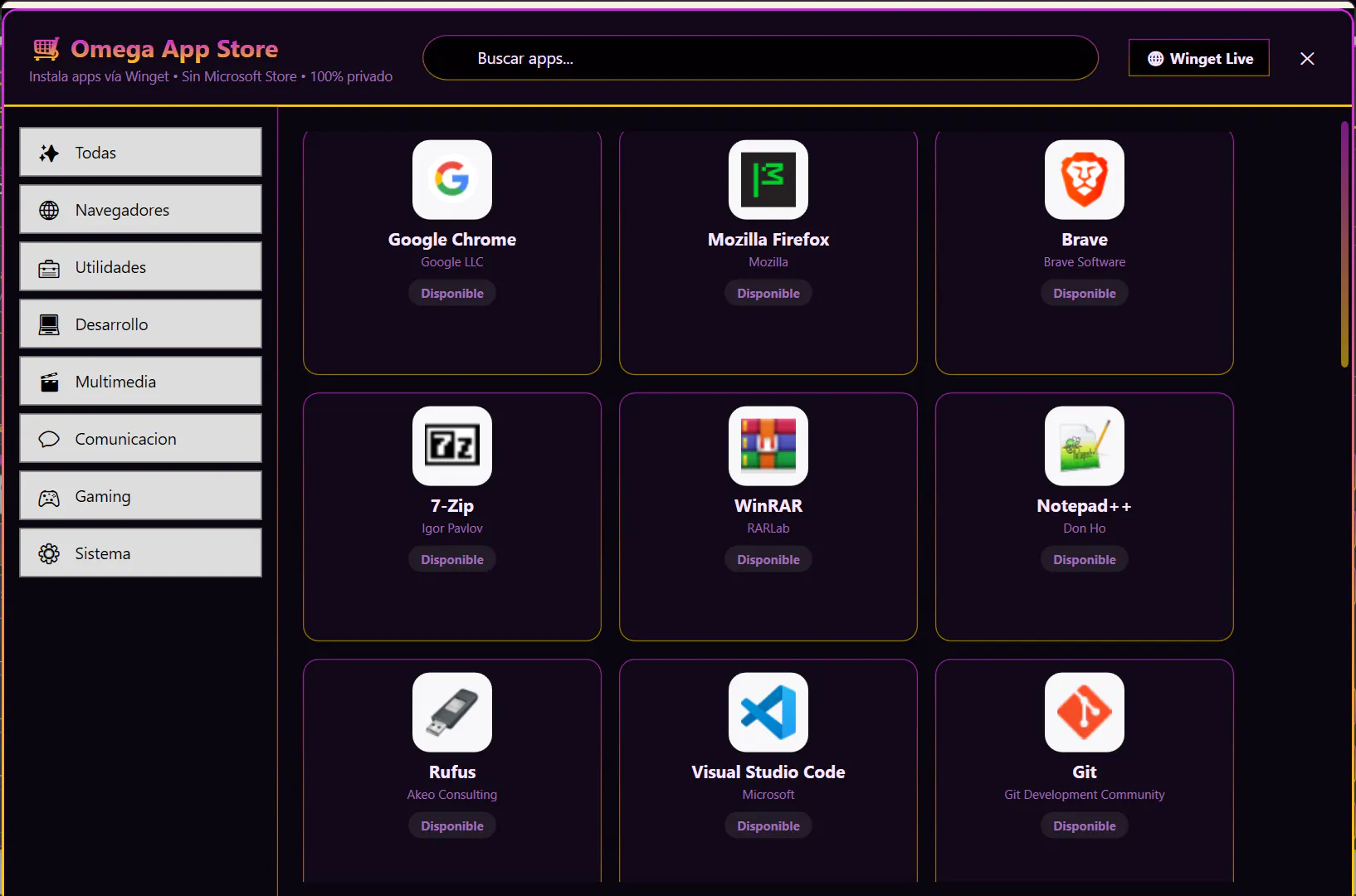Click the app list vertical scrollbar

[x=1344, y=245]
